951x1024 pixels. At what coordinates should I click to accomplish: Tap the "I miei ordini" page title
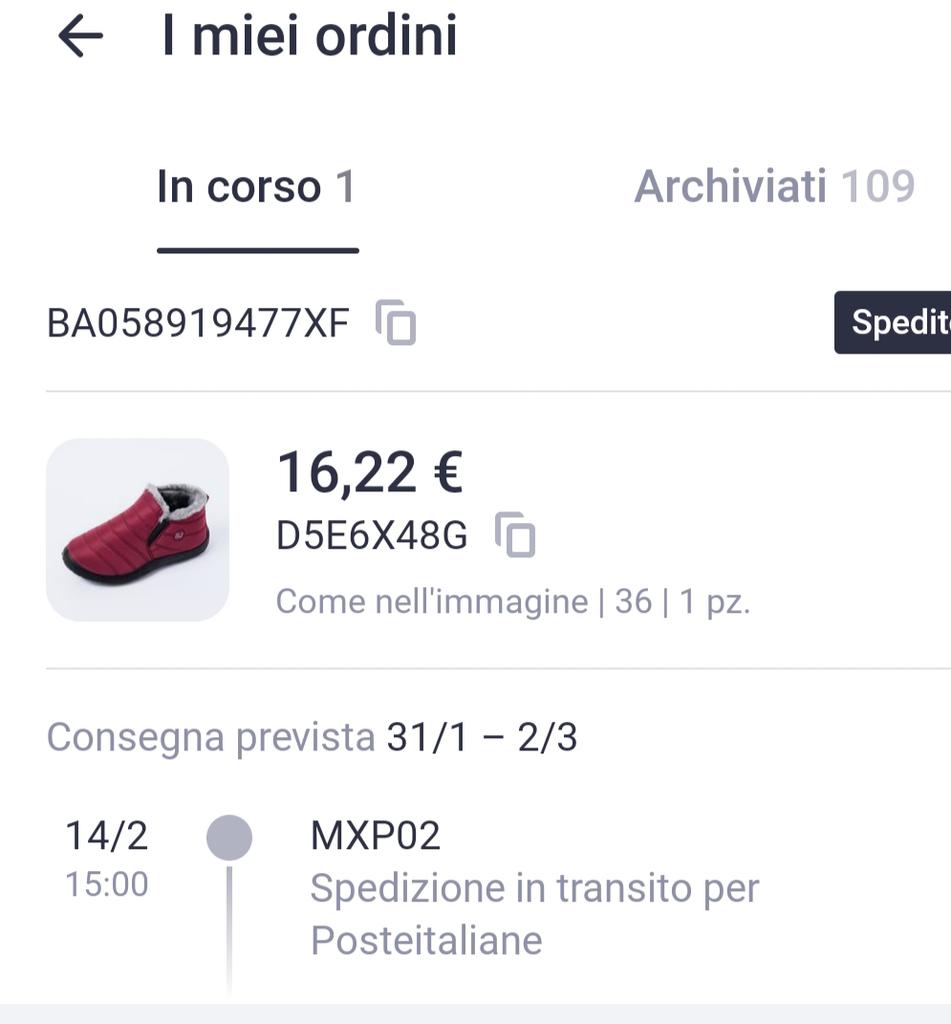pos(309,37)
